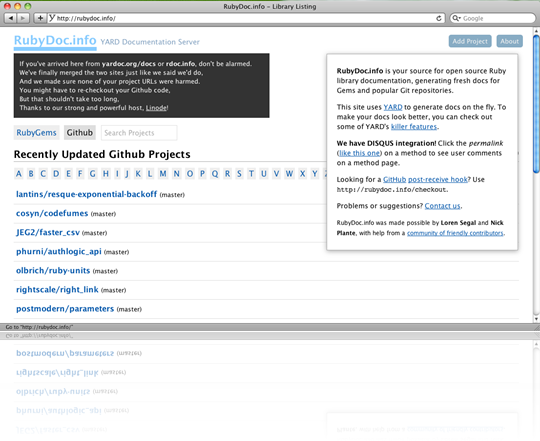Filter projects by letter N

[176, 174]
